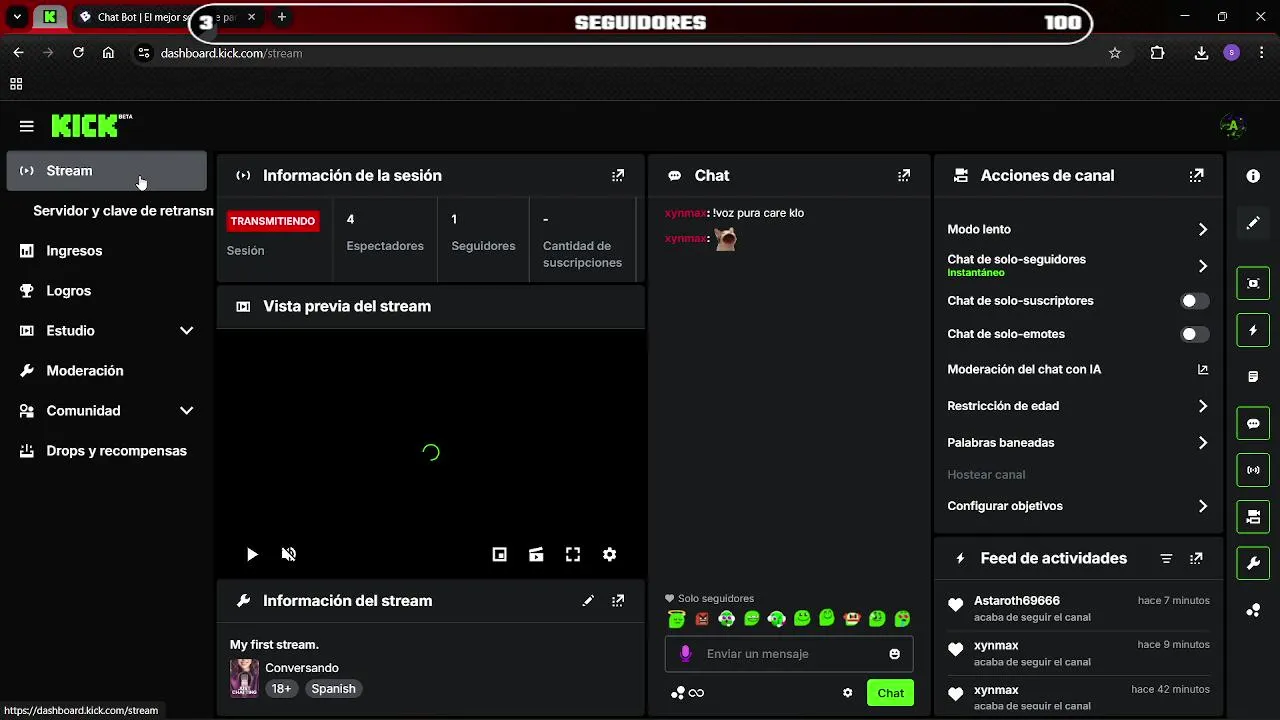
Task: Open Ingresos in the left sidebar
Action: [x=107, y=251]
